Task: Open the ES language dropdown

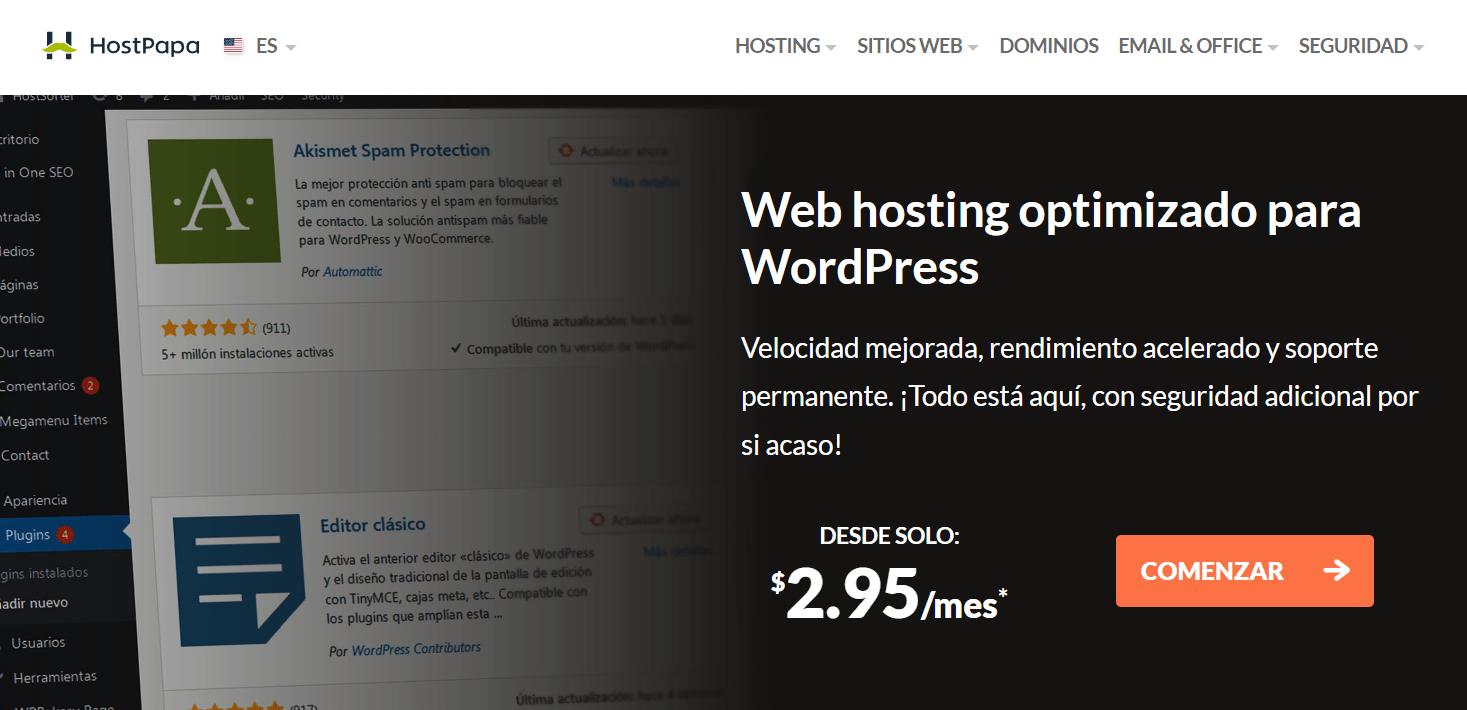Action: point(276,46)
